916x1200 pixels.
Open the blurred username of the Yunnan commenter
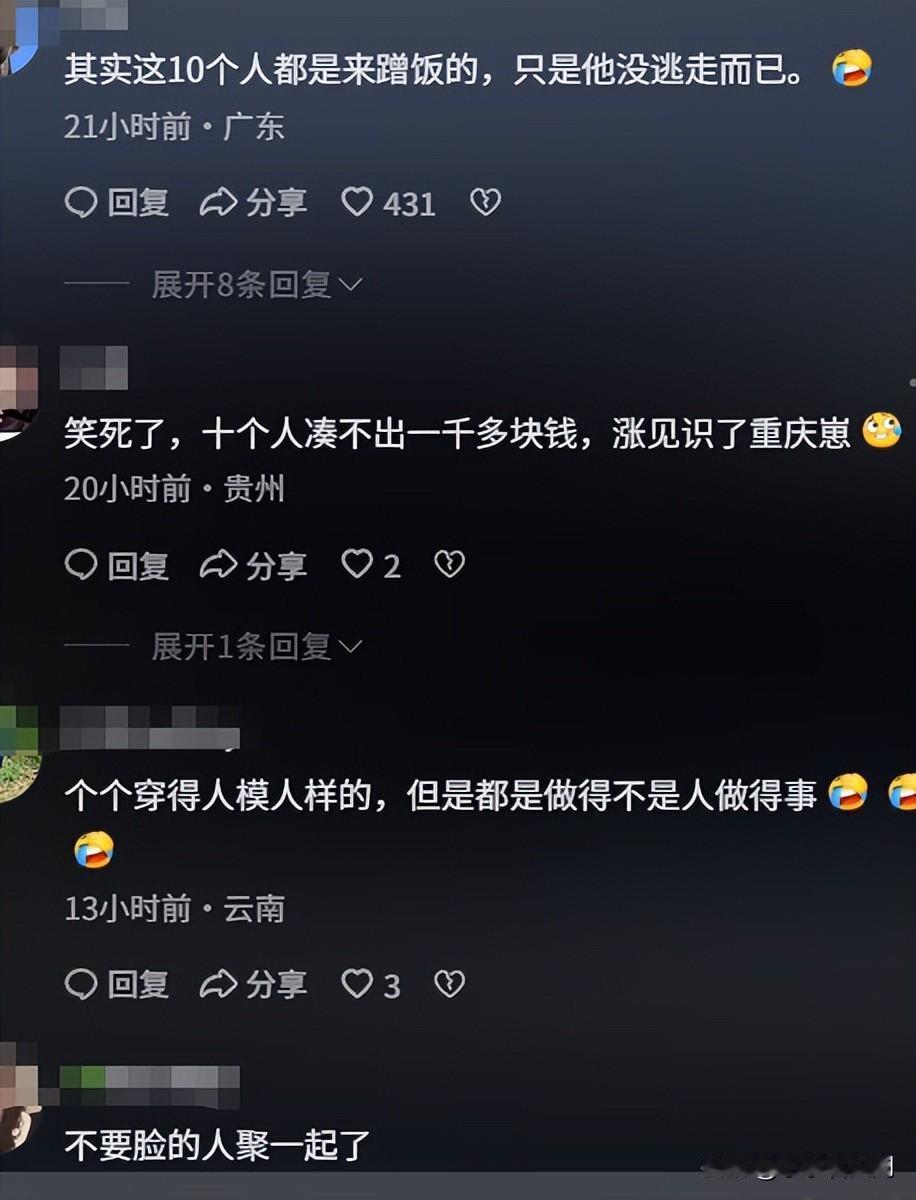click(x=150, y=727)
